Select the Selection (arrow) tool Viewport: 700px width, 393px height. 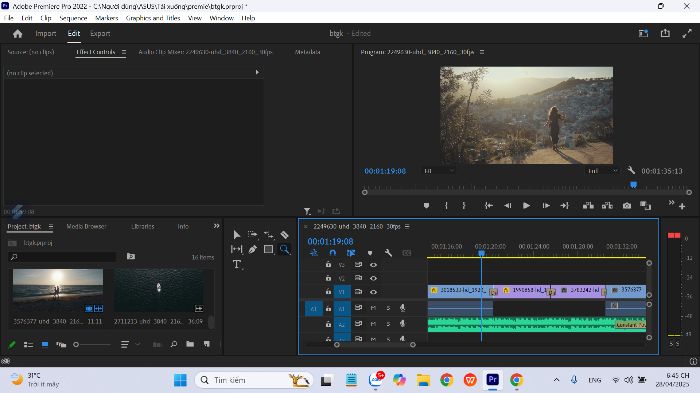click(237, 235)
